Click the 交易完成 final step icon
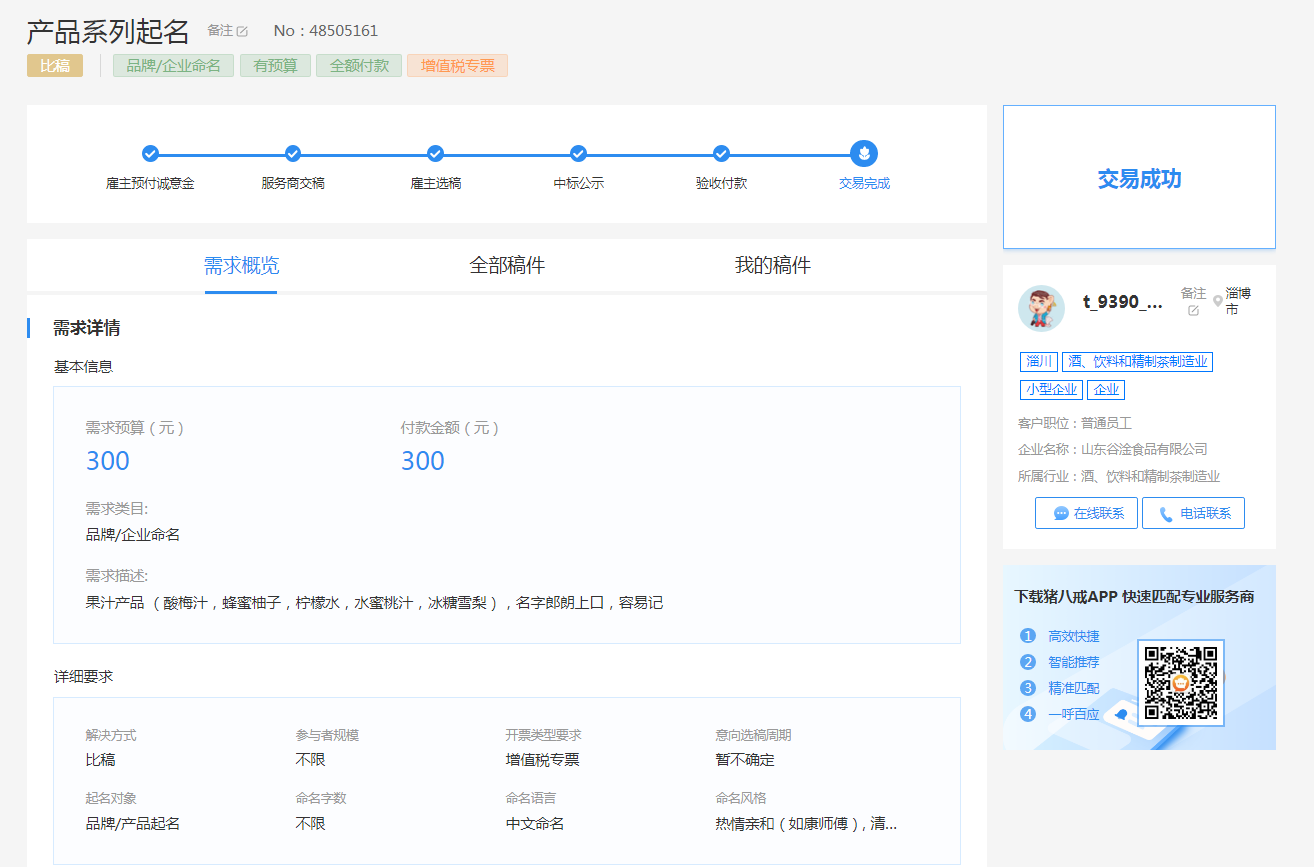The width and height of the screenshot is (1314, 867). pyautogui.click(x=864, y=153)
